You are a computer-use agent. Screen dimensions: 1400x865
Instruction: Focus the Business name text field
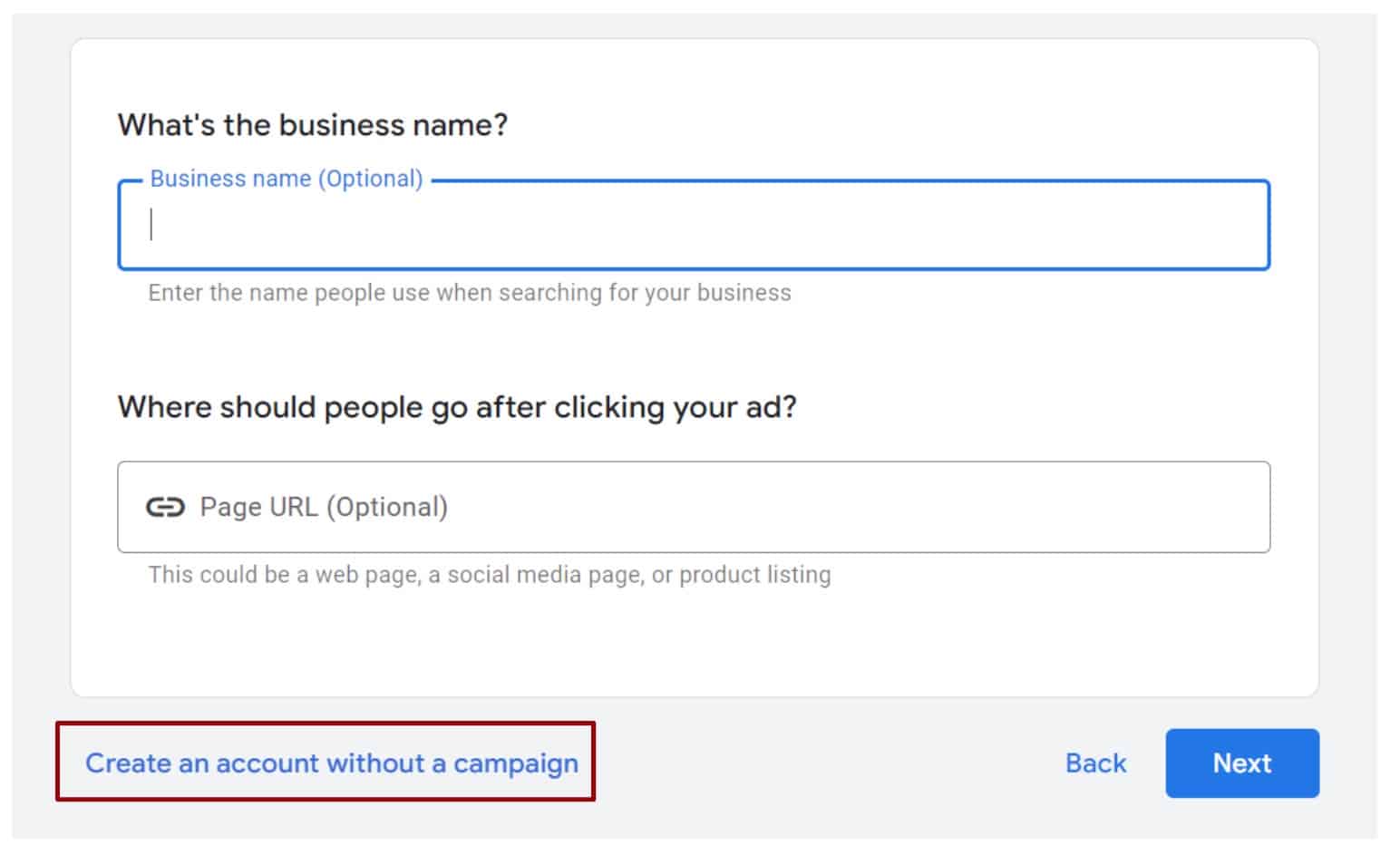(694, 225)
